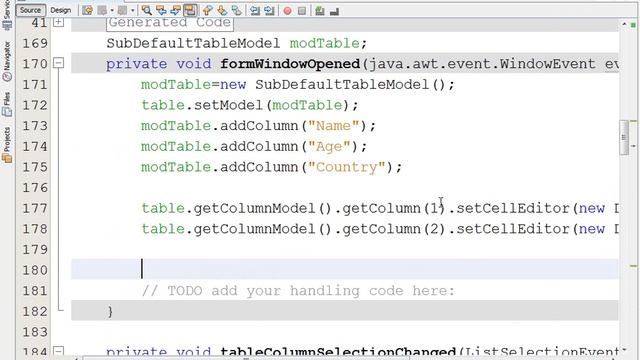Shift line left icon
The image size is (640, 360).
coord(255,11)
